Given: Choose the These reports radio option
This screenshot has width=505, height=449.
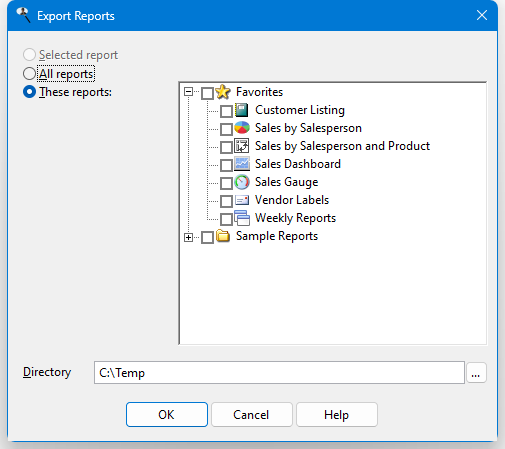Looking at the screenshot, I should tap(29, 92).
